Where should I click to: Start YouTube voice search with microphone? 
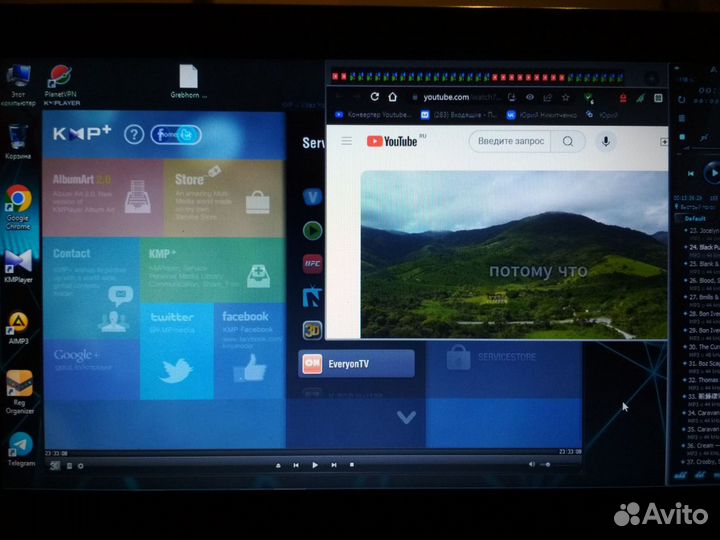click(606, 141)
